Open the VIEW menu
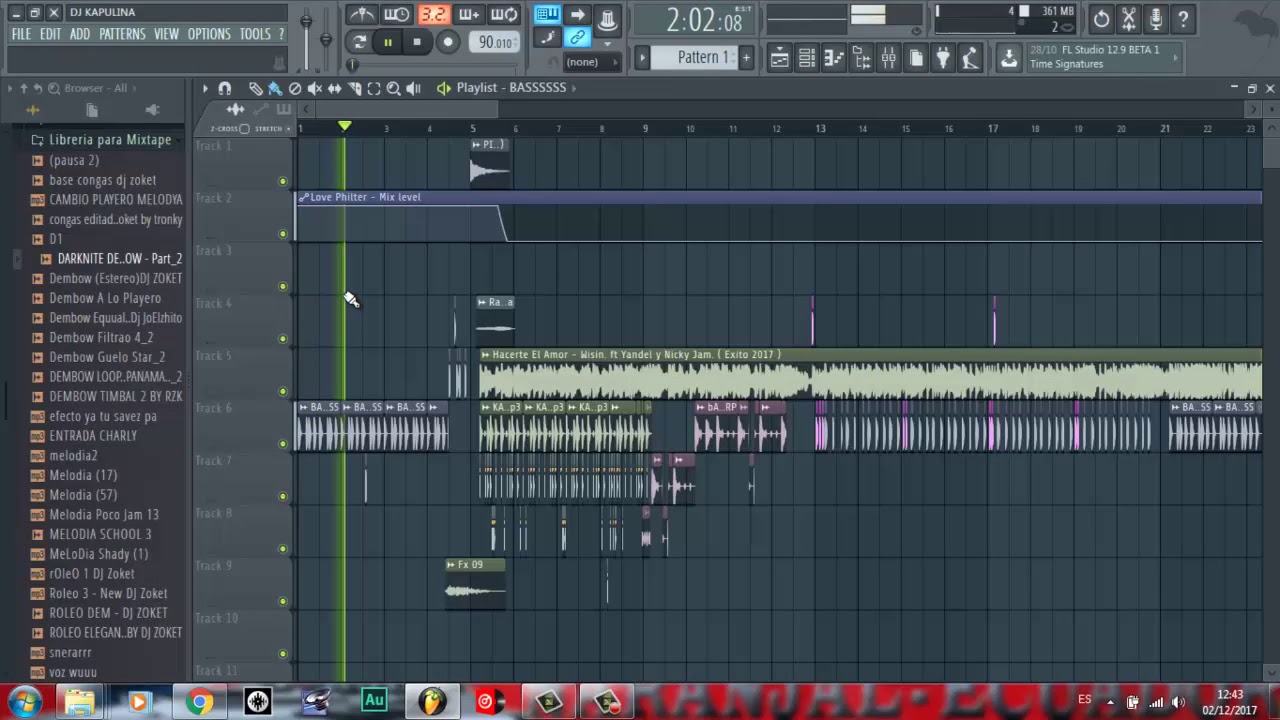This screenshot has height=720, width=1280. coord(166,34)
